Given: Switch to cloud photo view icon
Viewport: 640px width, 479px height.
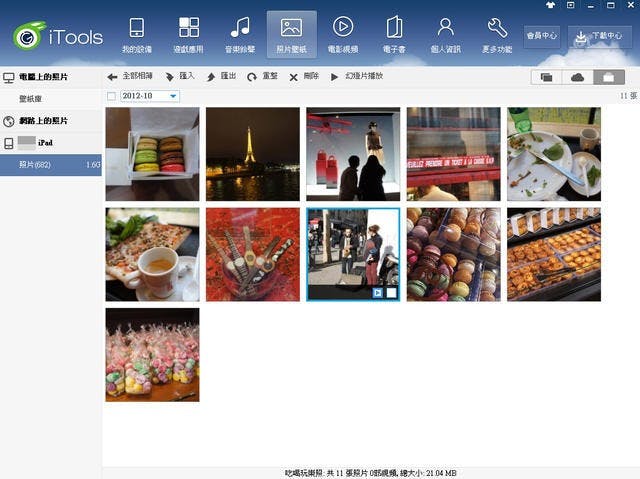Looking at the screenshot, I should click(577, 77).
